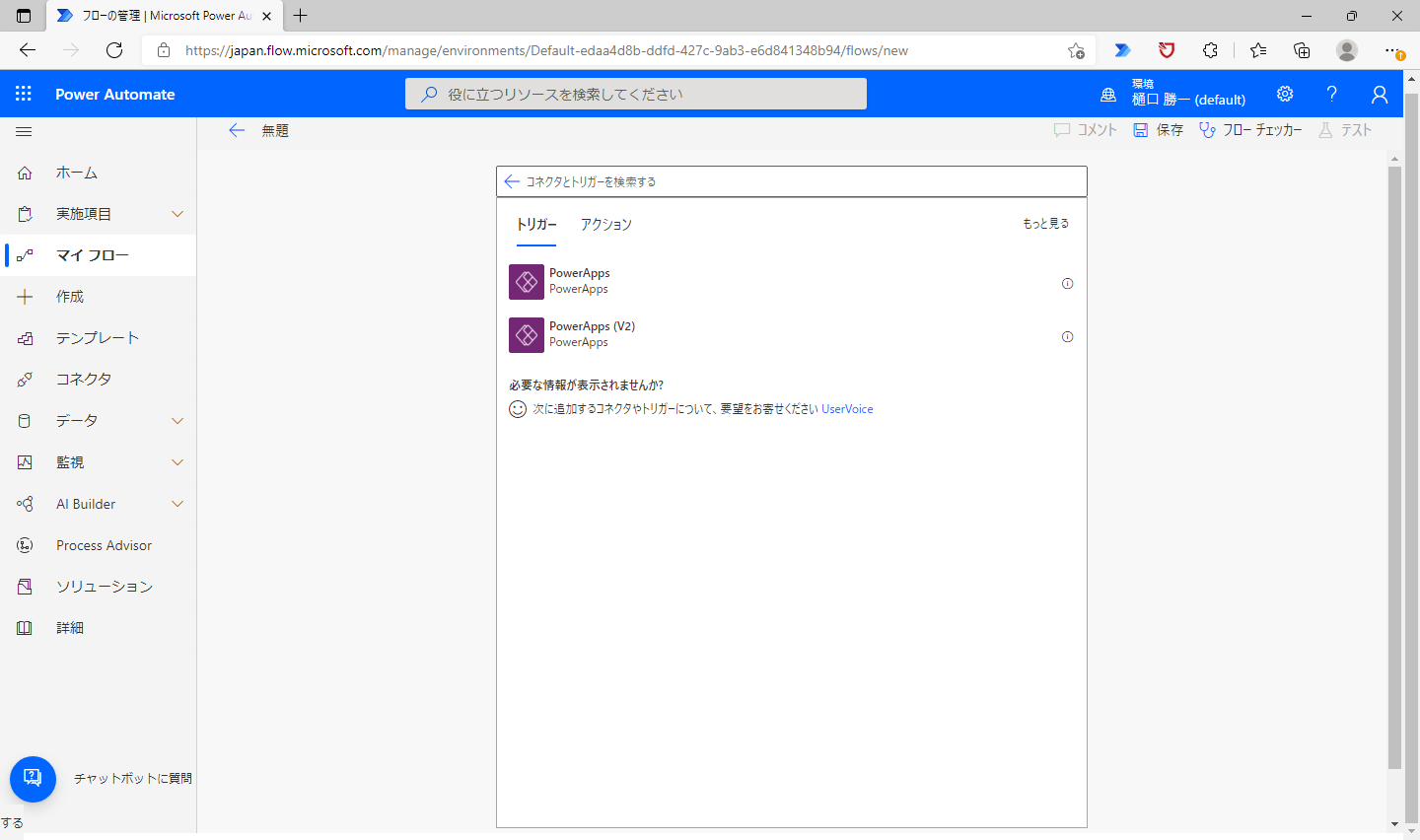Click the Power Automate browser extension icon
1420x840 pixels.
tap(1122, 50)
